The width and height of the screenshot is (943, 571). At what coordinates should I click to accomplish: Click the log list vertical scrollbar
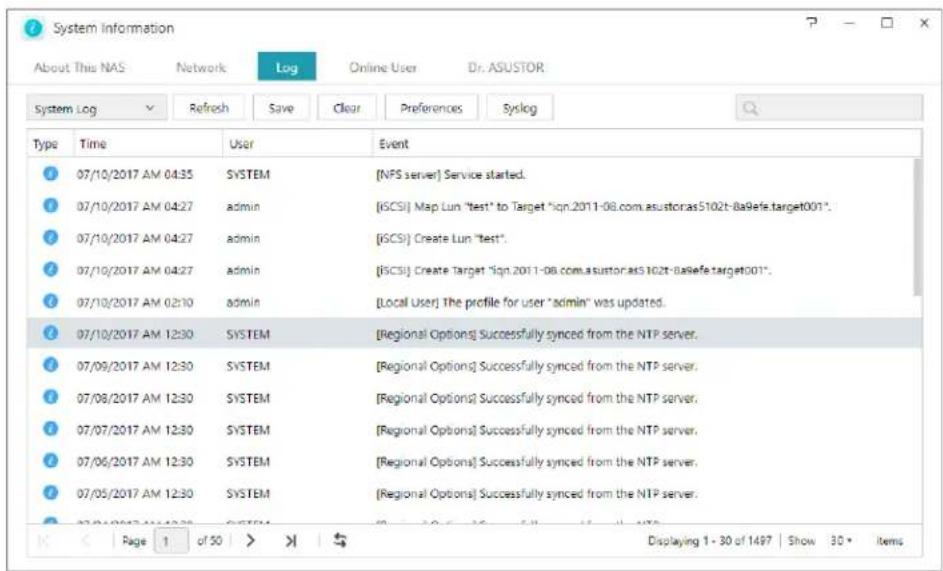(x=917, y=227)
